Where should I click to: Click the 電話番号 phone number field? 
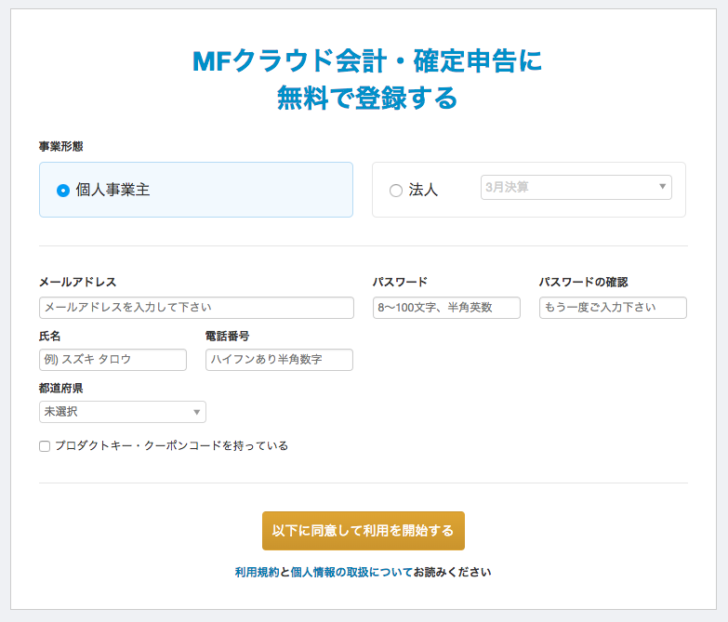(279, 359)
